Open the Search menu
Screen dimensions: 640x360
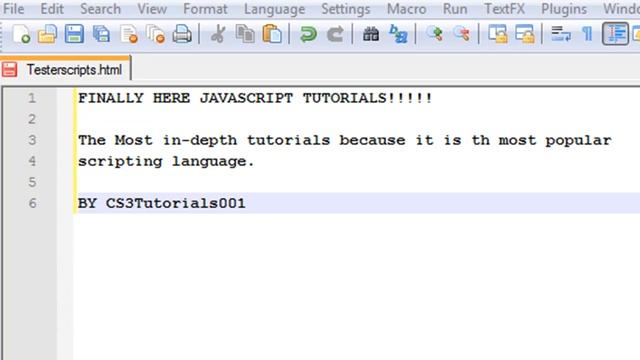point(100,9)
